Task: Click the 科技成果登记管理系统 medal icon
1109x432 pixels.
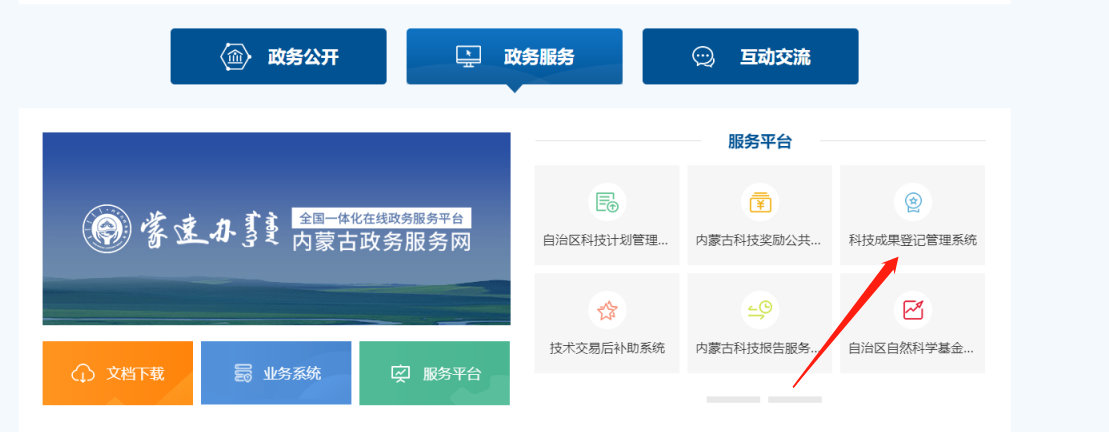Action: pos(912,202)
